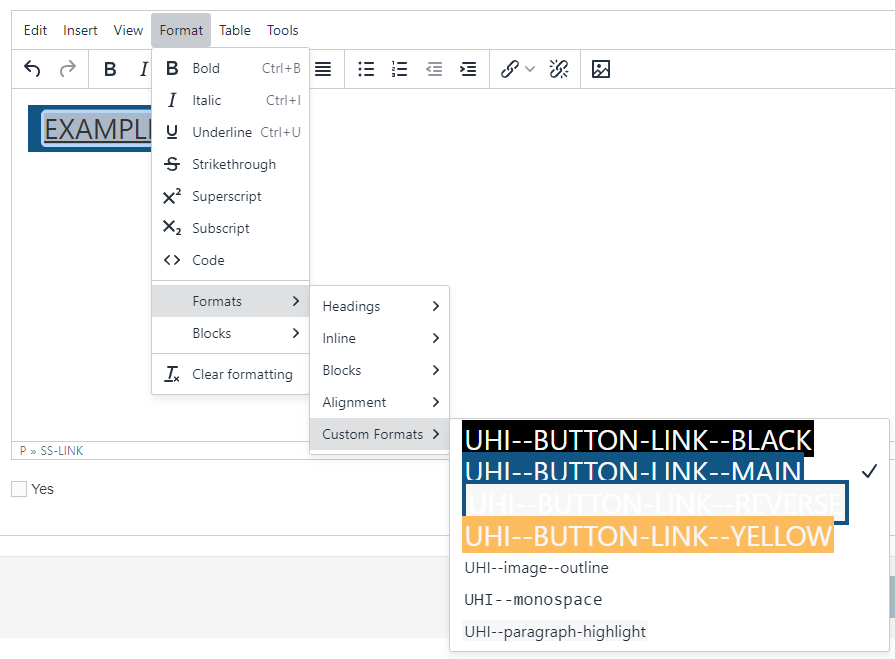Click the Redo arrow icon
The width and height of the screenshot is (895, 659).
tap(68, 69)
